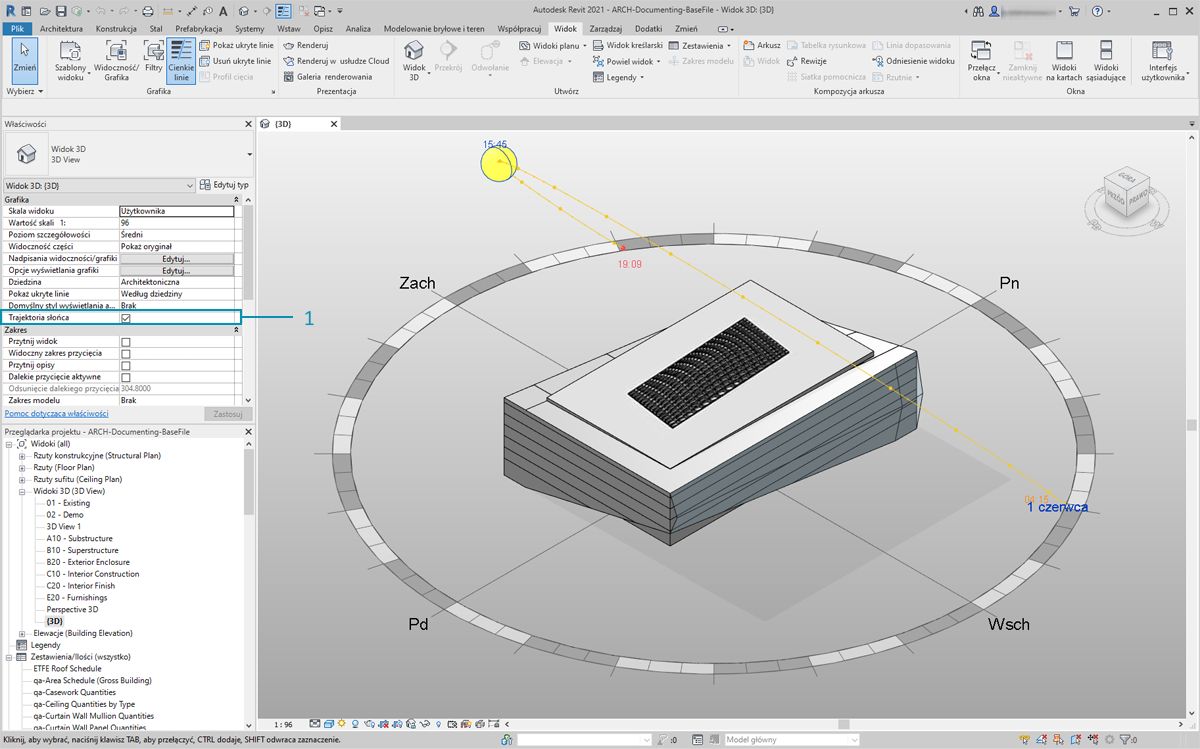Open Rewizje revisions tool

806,61
